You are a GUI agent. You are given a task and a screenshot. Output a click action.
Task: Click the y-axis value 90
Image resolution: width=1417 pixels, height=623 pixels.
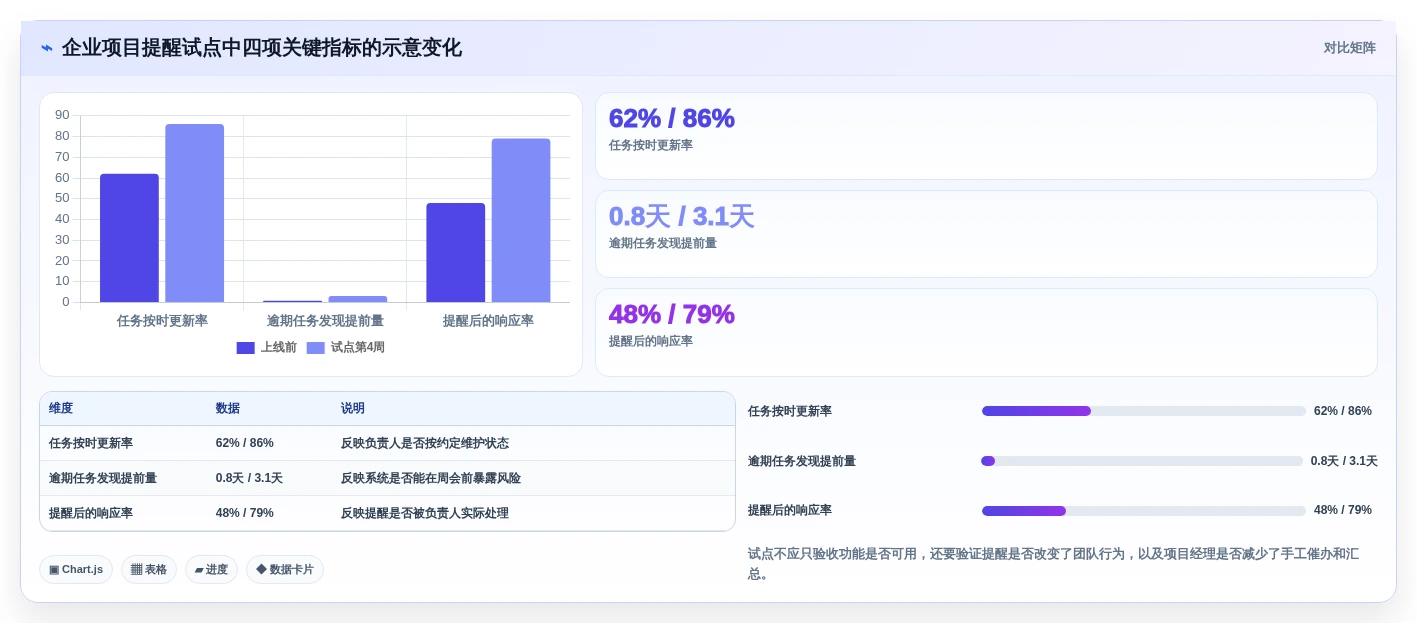[62, 115]
